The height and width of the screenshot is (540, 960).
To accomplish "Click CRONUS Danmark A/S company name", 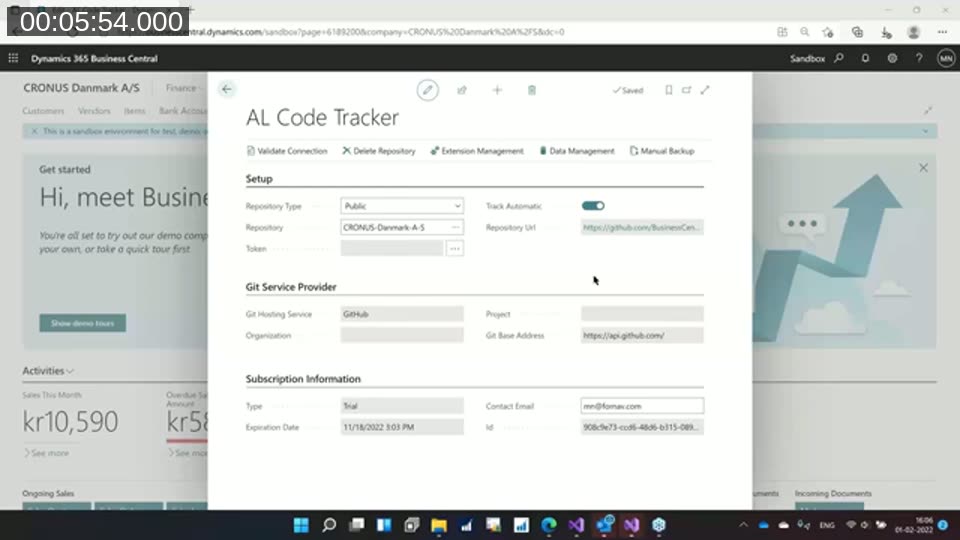I will [81, 88].
